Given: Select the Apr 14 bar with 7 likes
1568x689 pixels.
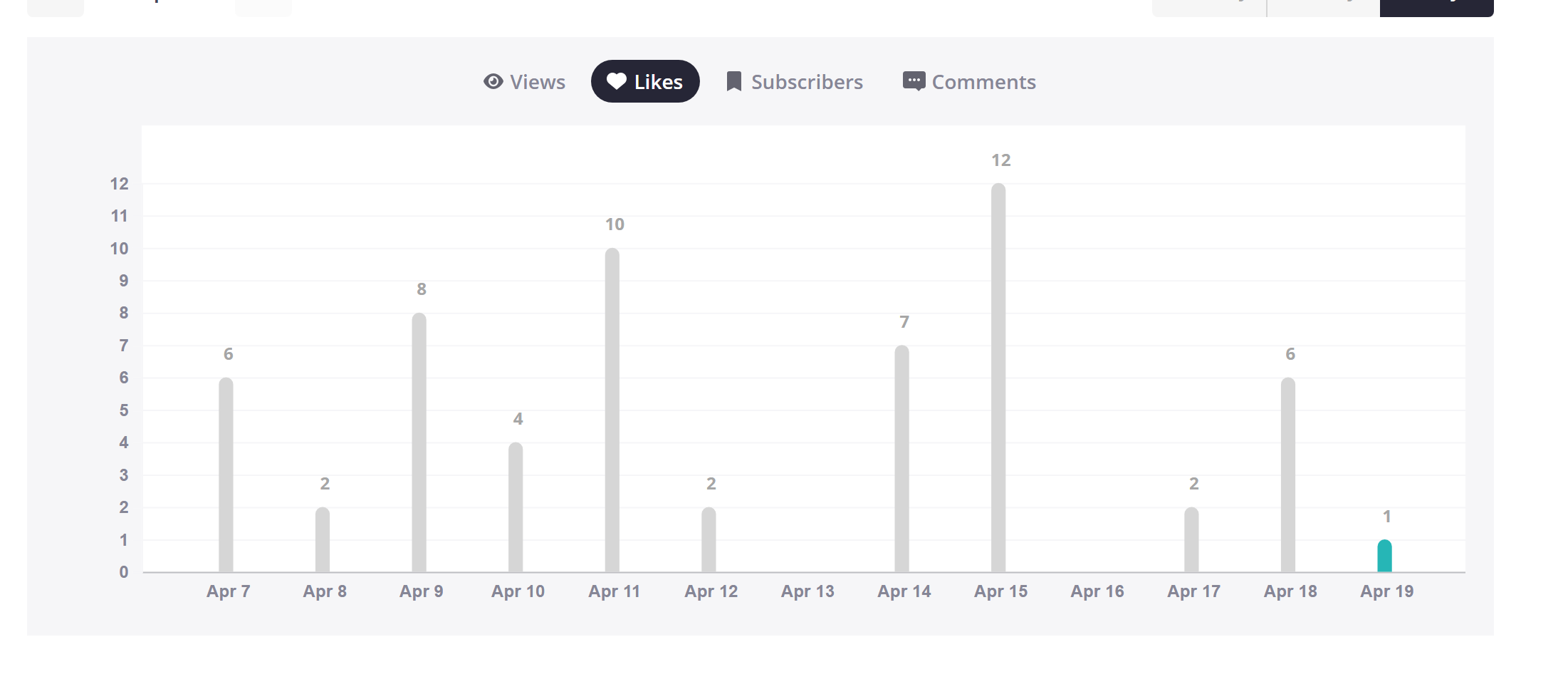Looking at the screenshot, I should [901, 458].
